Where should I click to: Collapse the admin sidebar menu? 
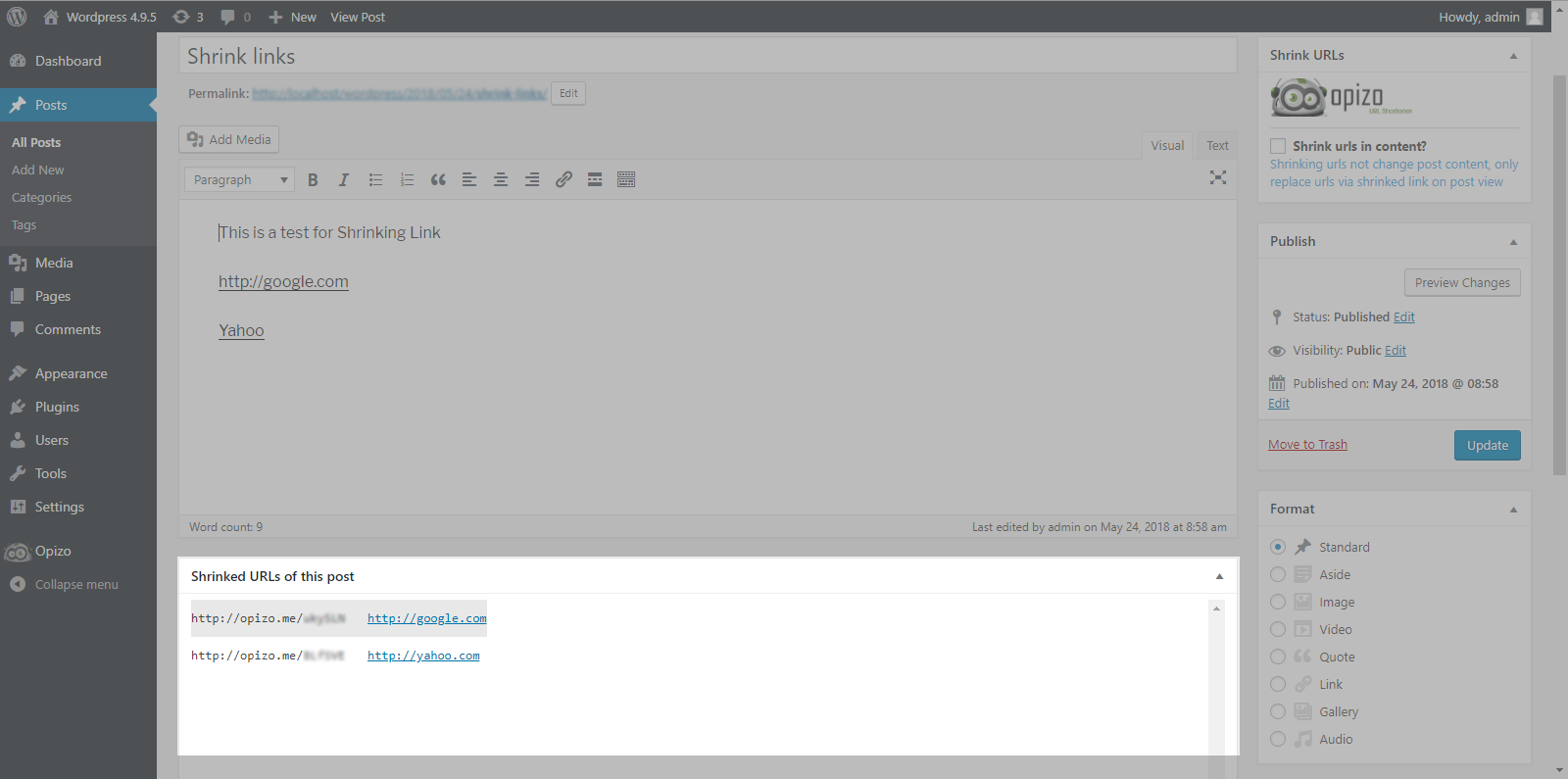pyautogui.click(x=78, y=584)
